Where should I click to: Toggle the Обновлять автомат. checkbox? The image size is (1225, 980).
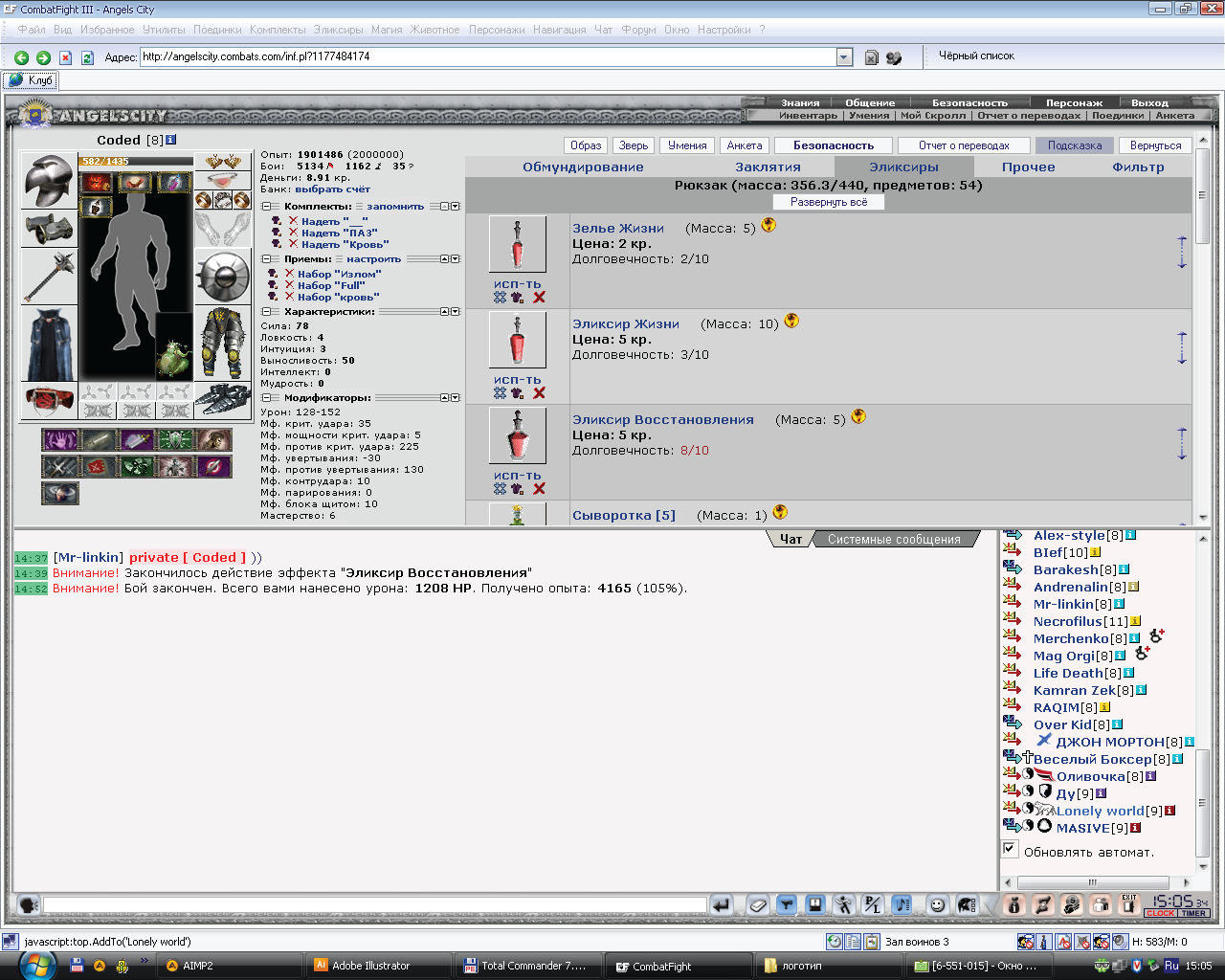(1009, 849)
